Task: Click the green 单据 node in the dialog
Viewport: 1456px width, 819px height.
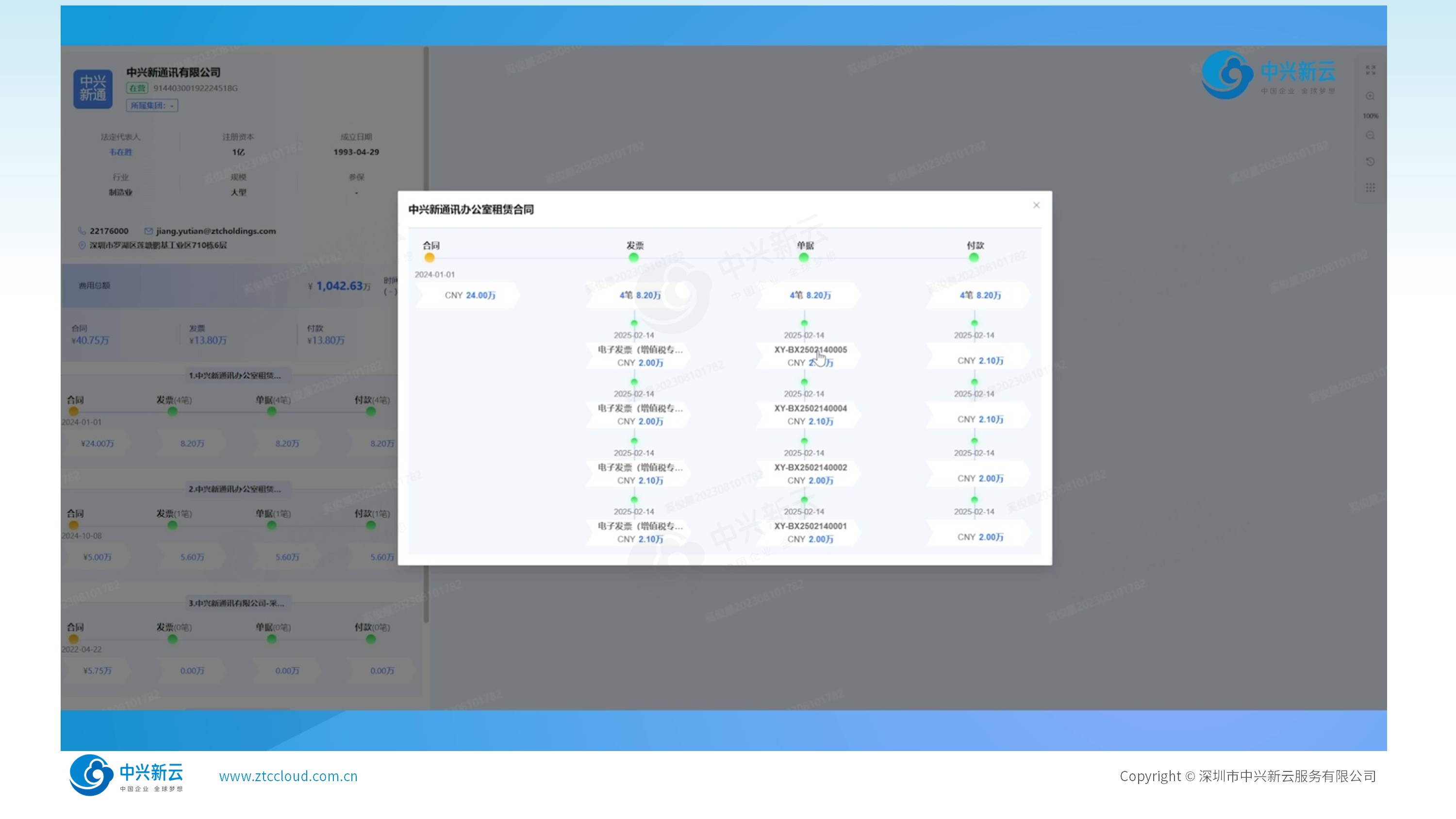Action: pos(804,258)
